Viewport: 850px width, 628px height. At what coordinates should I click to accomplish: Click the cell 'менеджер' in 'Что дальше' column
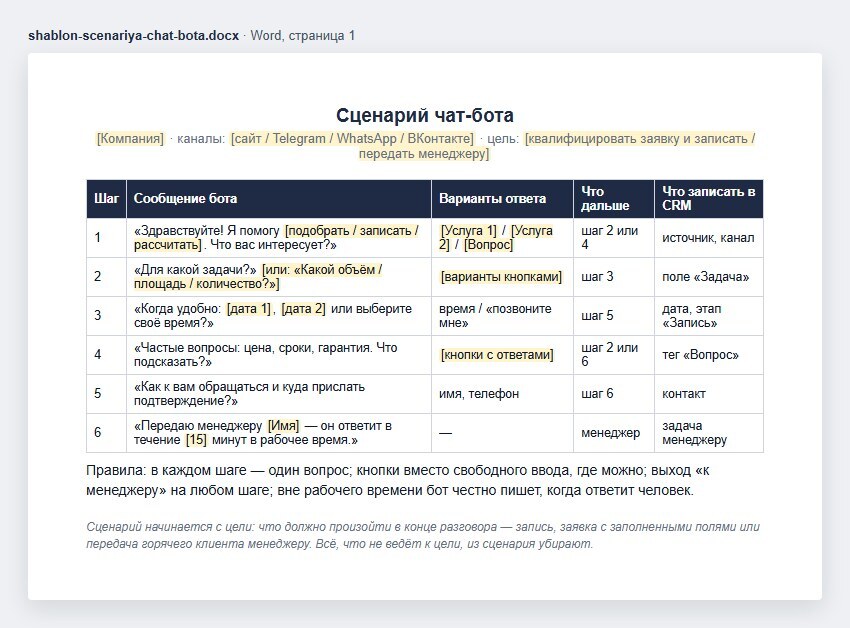pyautogui.click(x=614, y=433)
